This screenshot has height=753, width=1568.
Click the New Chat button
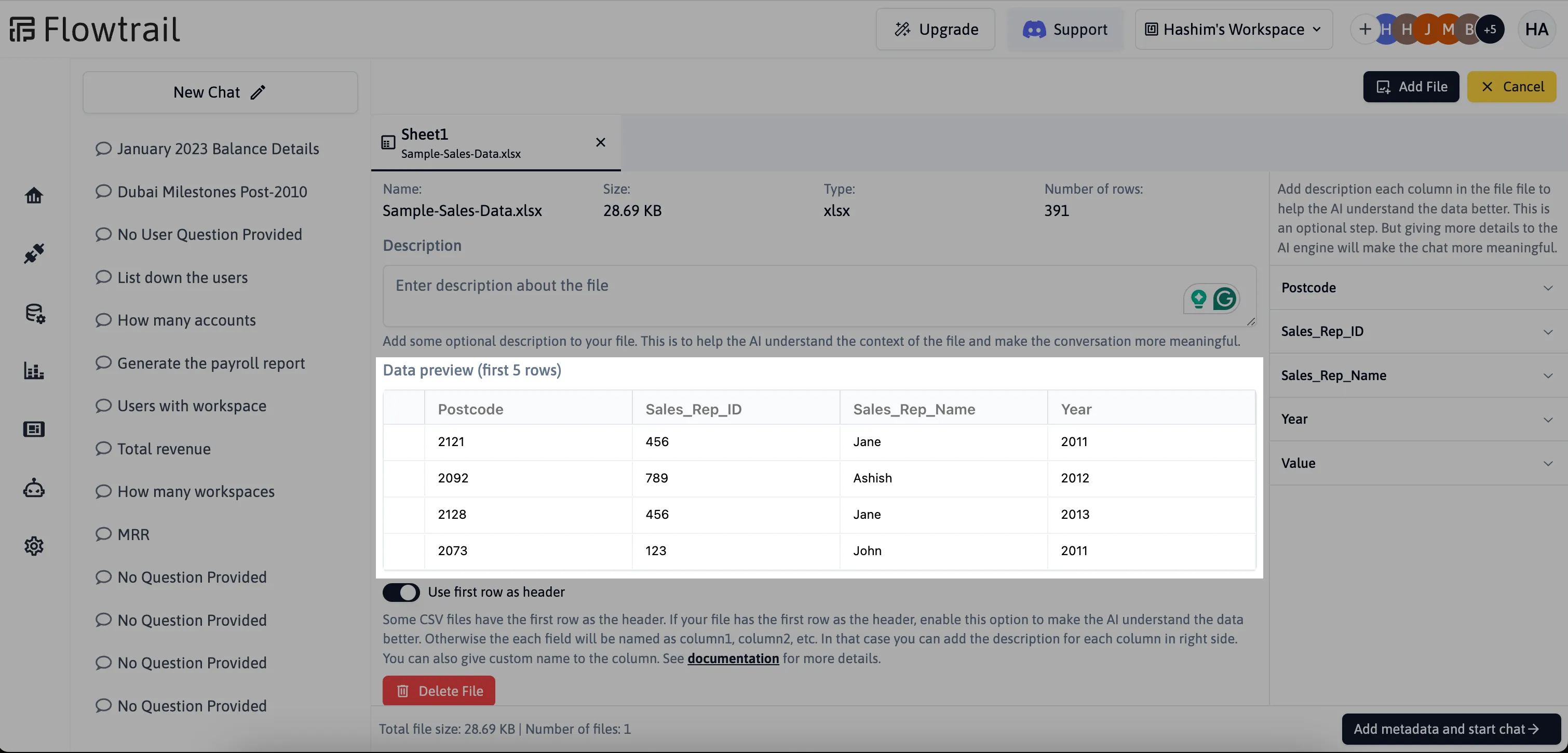pyautogui.click(x=220, y=92)
